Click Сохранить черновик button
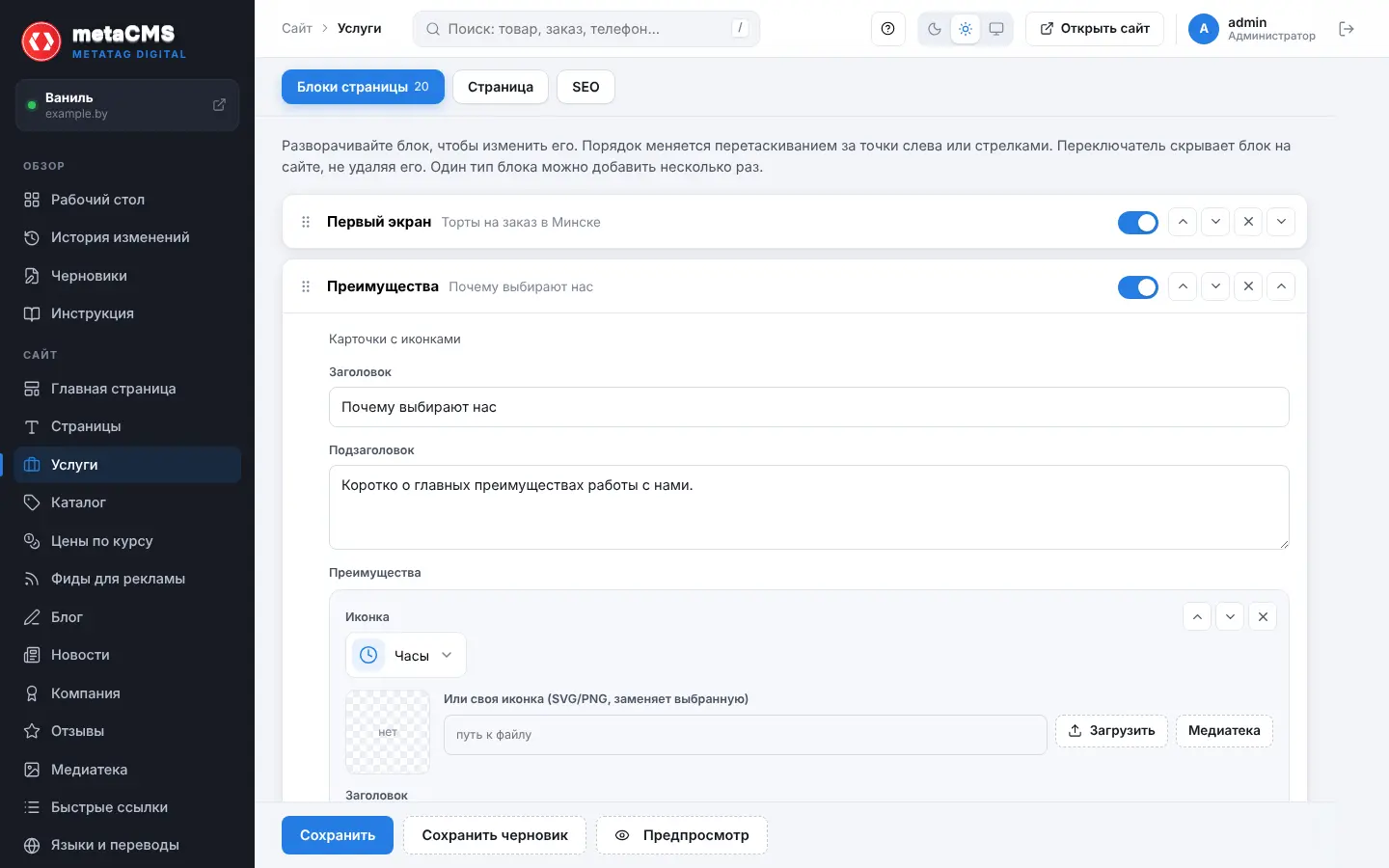1389x868 pixels. (x=495, y=835)
